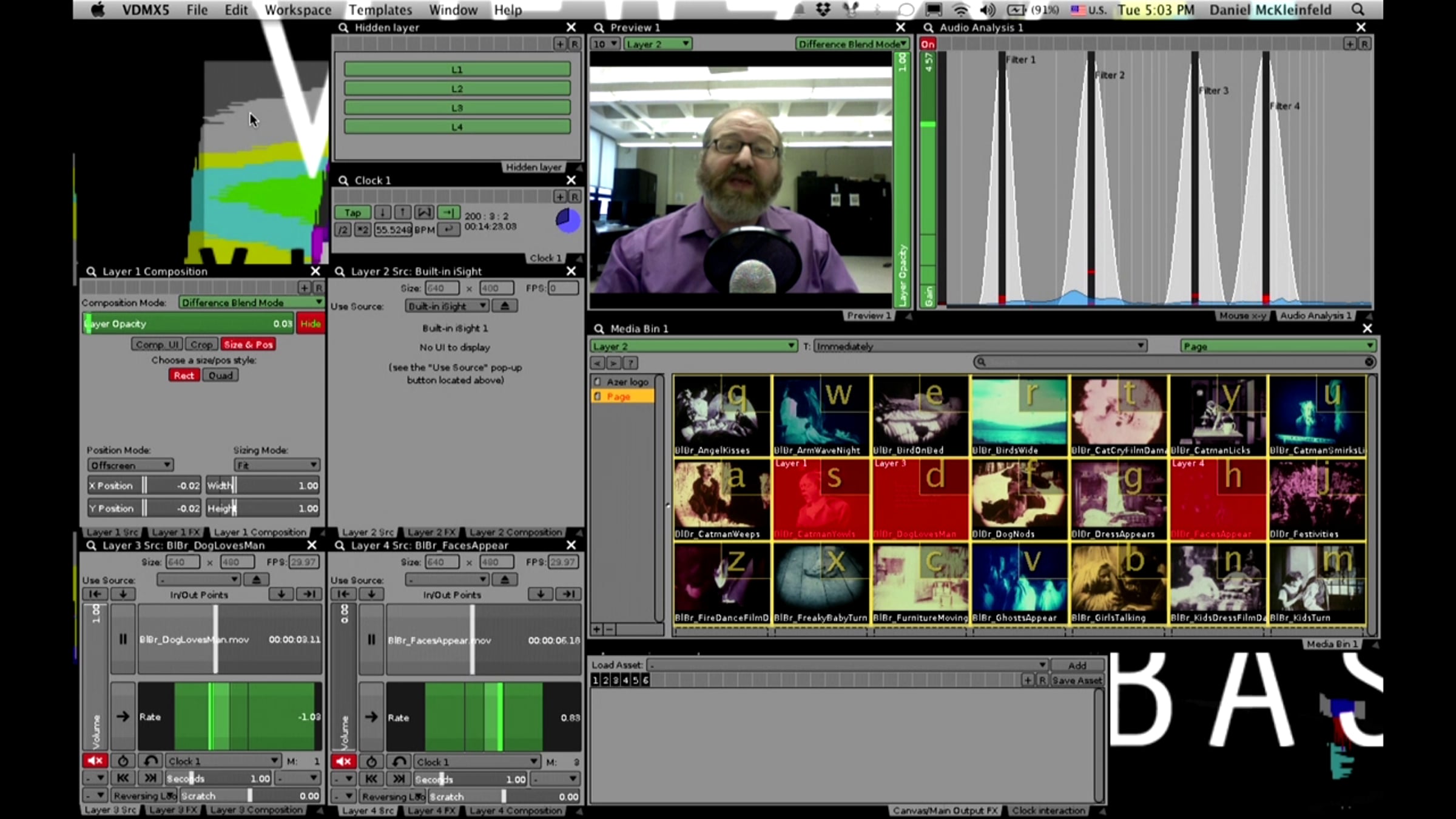This screenshot has height=819, width=1456.
Task: Halve the BPM with the /2 button
Action: pos(343,230)
